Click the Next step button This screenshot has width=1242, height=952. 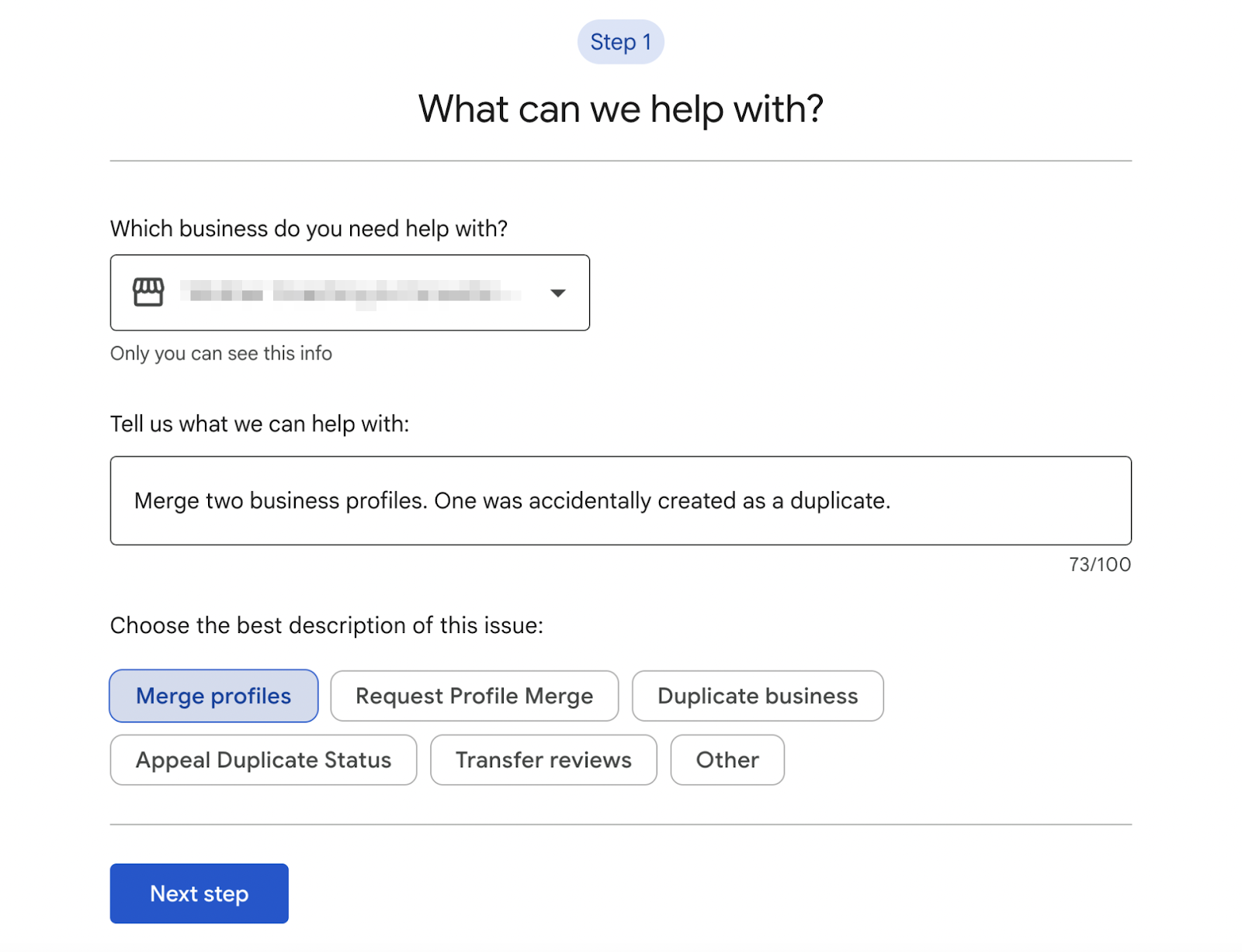coord(199,893)
